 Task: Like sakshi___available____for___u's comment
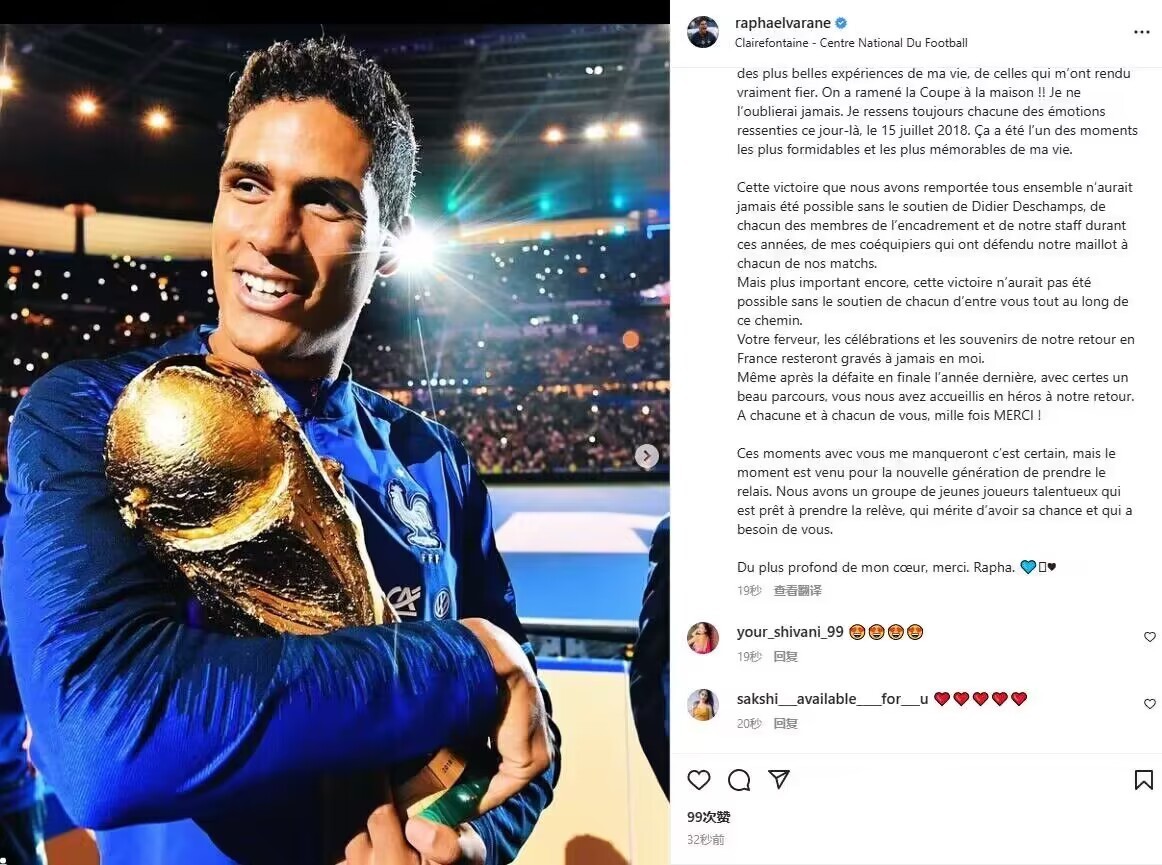1149,703
